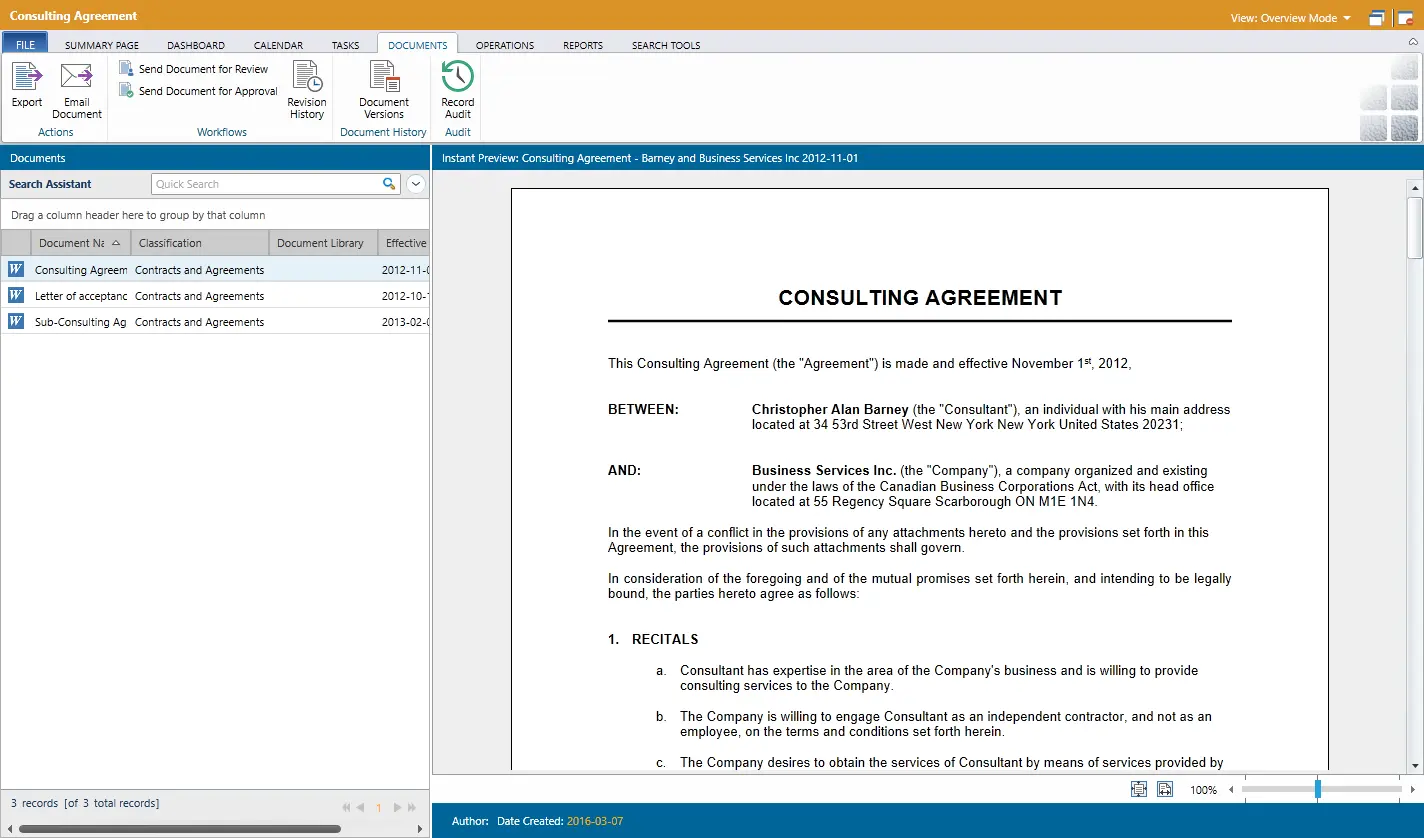Fit whole page in preview

tap(1139, 789)
